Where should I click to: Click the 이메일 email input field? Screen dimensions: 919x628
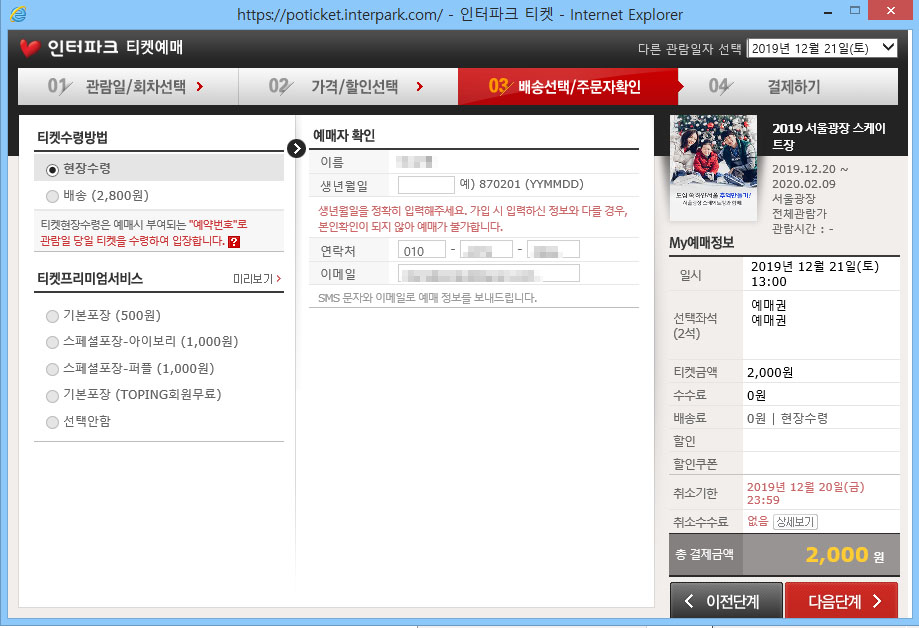pyautogui.click(x=489, y=273)
